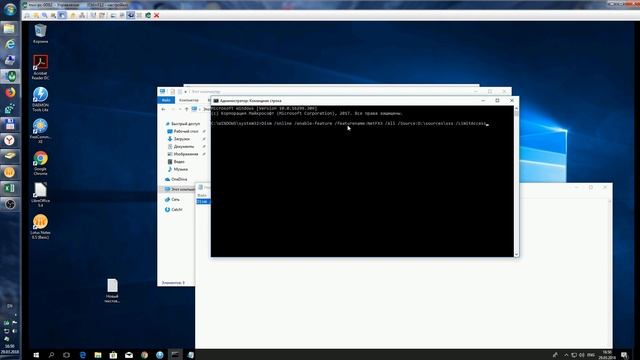
Task: Open Файл tab in Explorer ribbon
Action: click(166, 100)
